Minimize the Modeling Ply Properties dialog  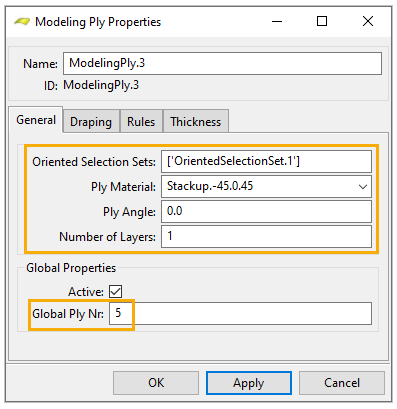[277, 22]
